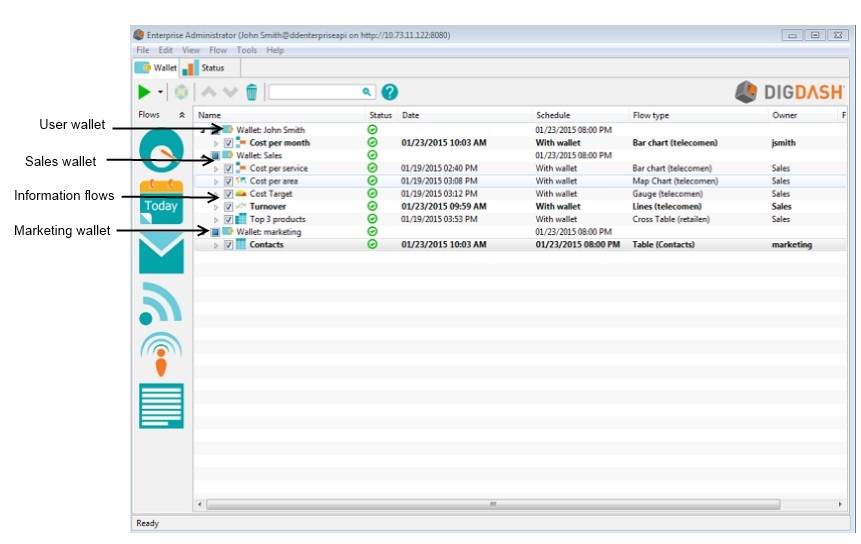Move flow up with the up arrow icon

pyautogui.click(x=209, y=92)
